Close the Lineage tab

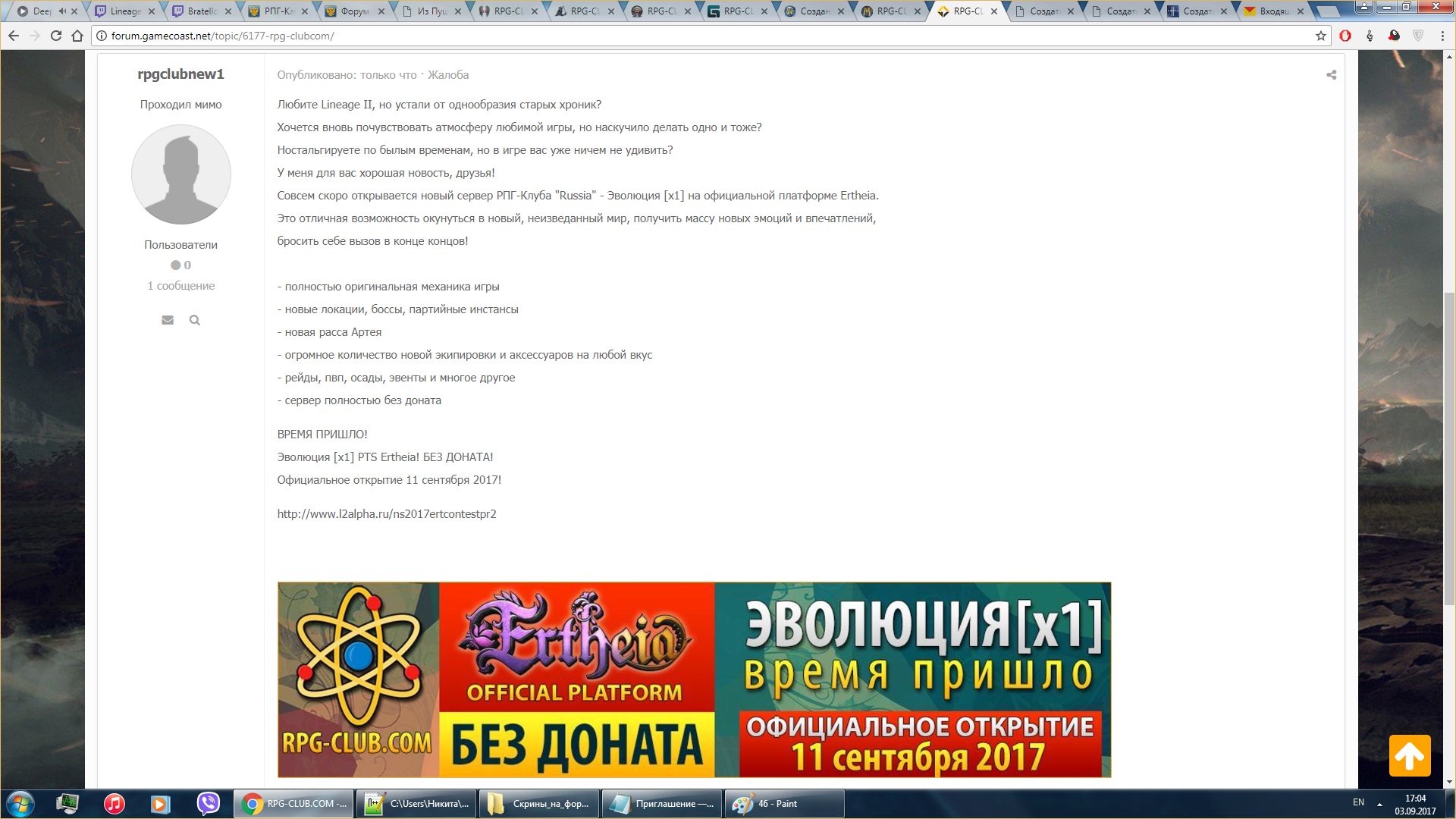coord(152,11)
